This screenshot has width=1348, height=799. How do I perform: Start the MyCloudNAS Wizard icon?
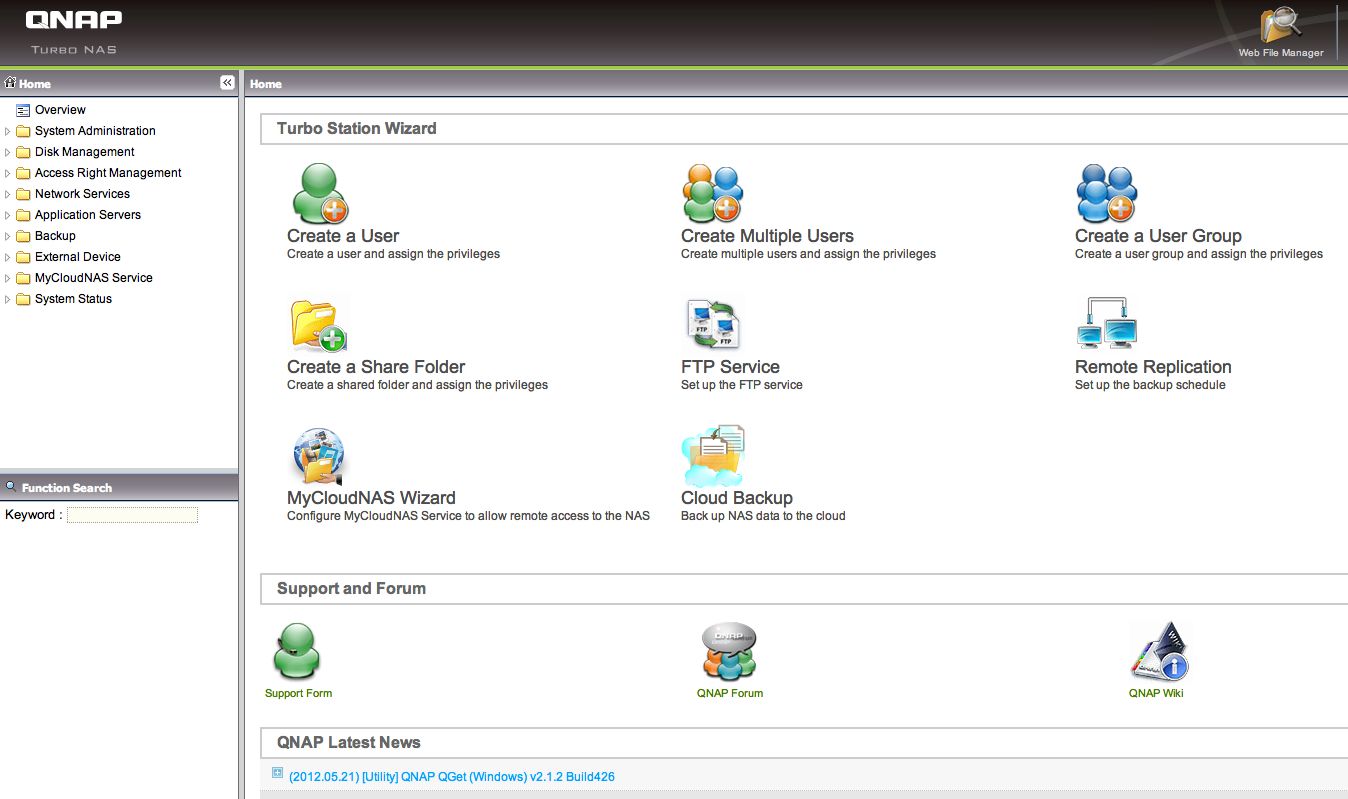319,456
